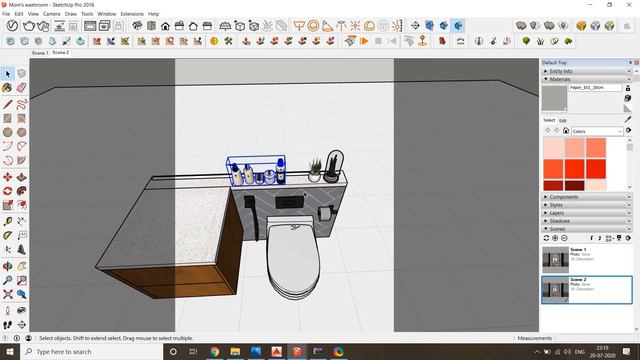Click the V-Ray render teapot icon
Image resolution: width=640 pixels, height=360 pixels.
(x=29, y=26)
